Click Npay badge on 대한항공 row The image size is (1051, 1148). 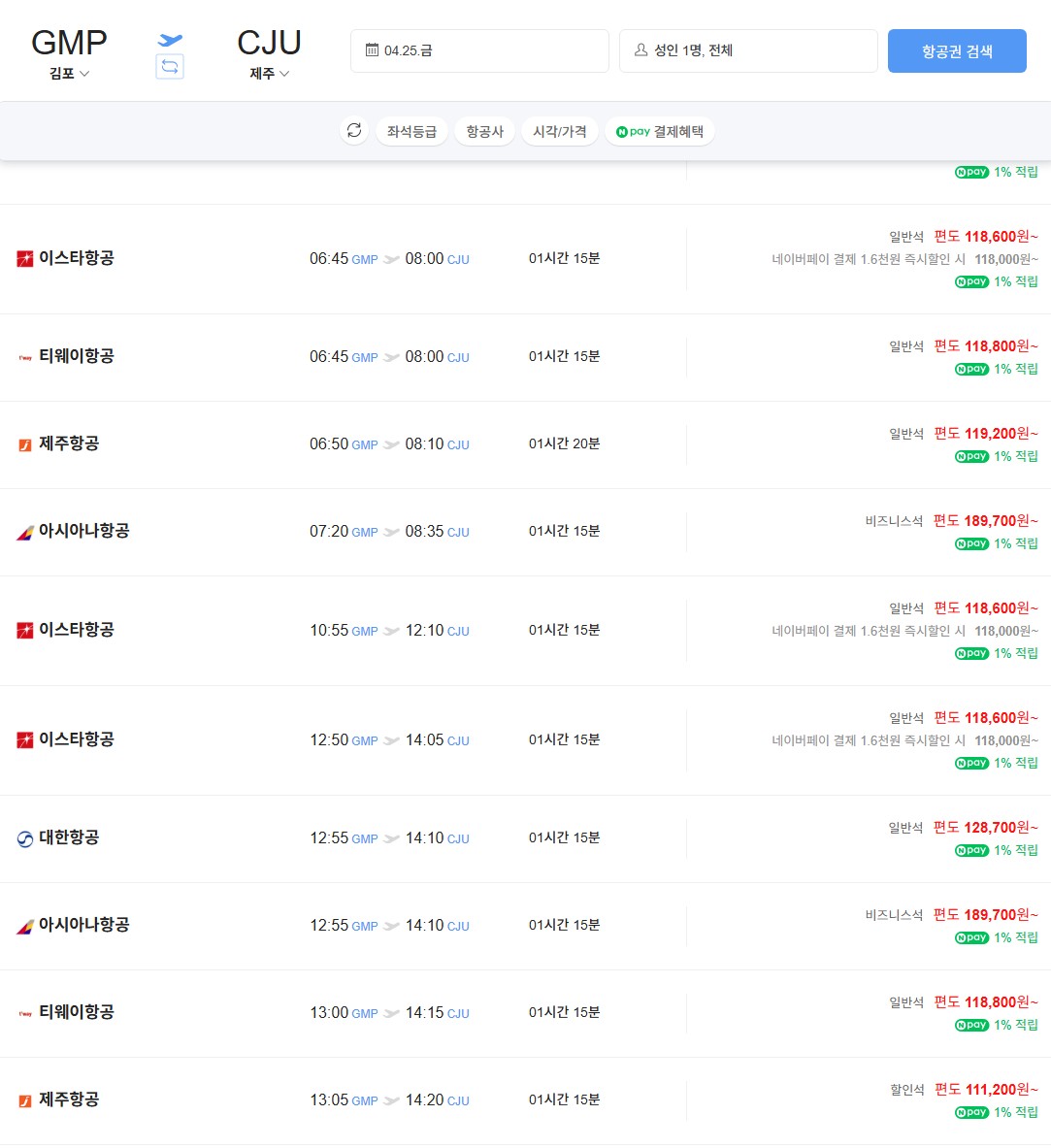pyautogui.click(x=971, y=850)
